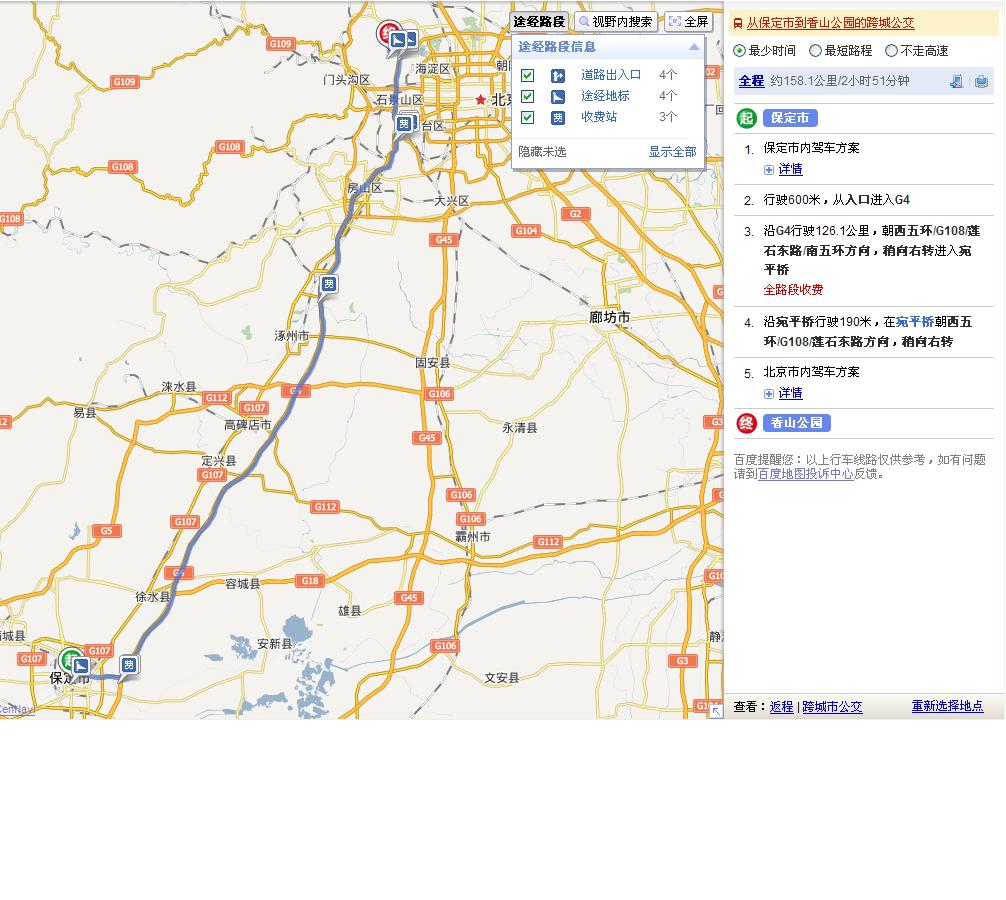
Task: Open 详情 link under 北京市内驾车方案
Action: pyautogui.click(x=790, y=393)
